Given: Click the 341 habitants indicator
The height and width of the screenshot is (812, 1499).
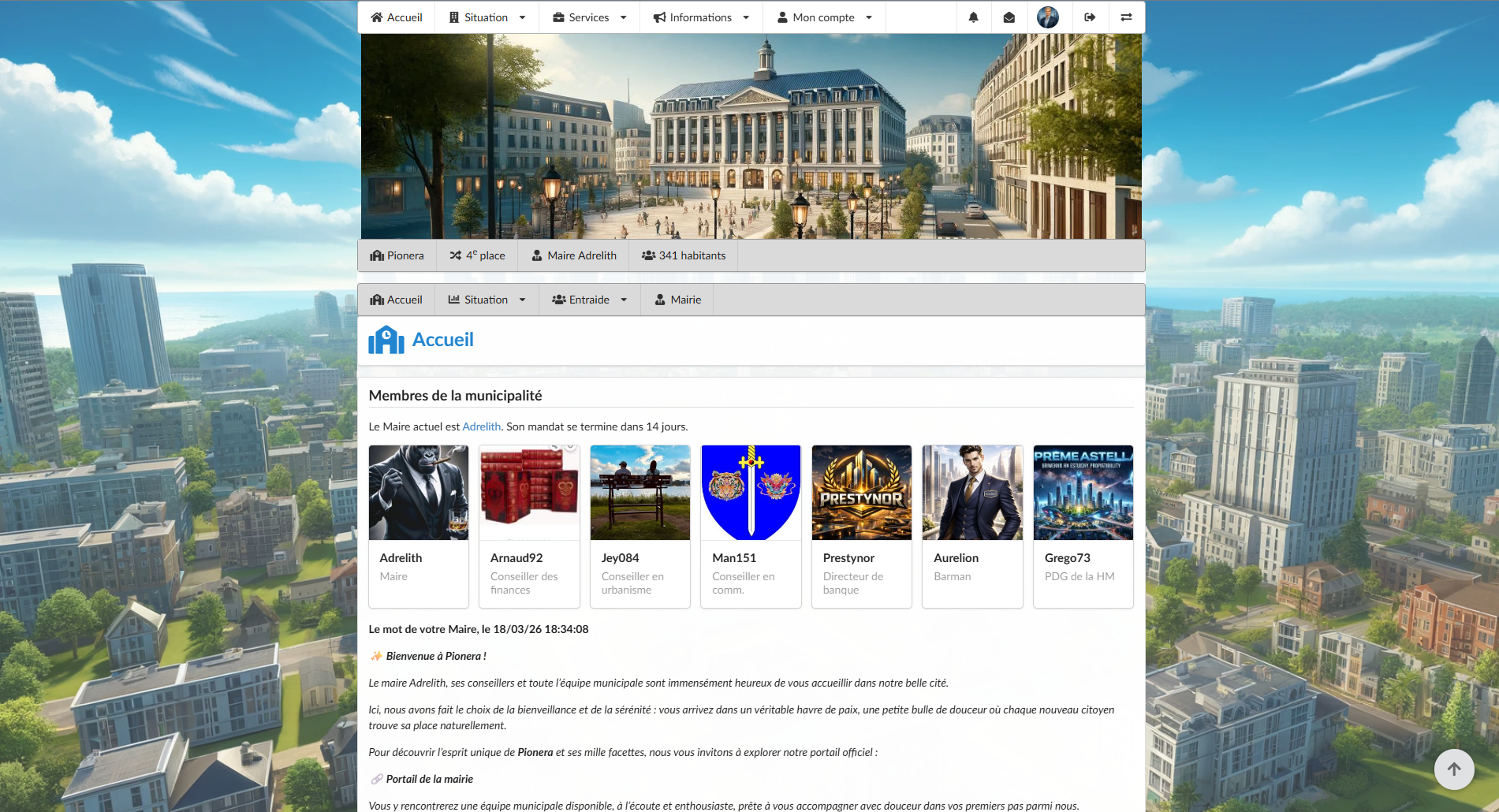Looking at the screenshot, I should 684,255.
